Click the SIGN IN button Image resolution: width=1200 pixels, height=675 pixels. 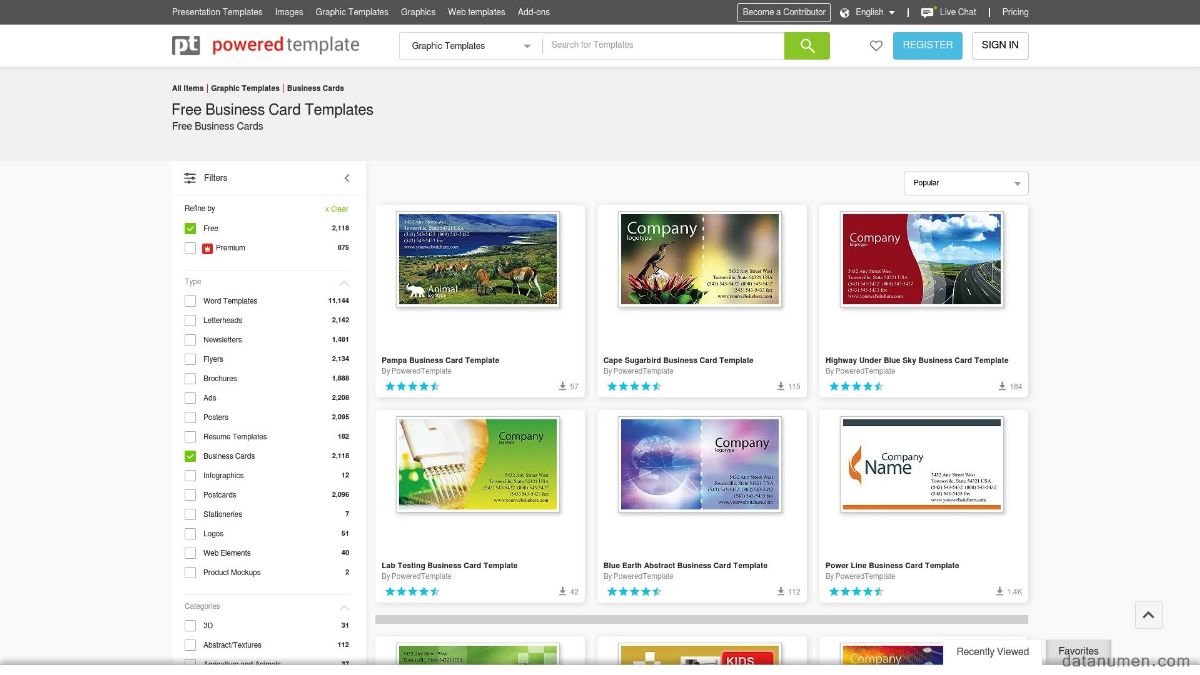pos(1000,45)
